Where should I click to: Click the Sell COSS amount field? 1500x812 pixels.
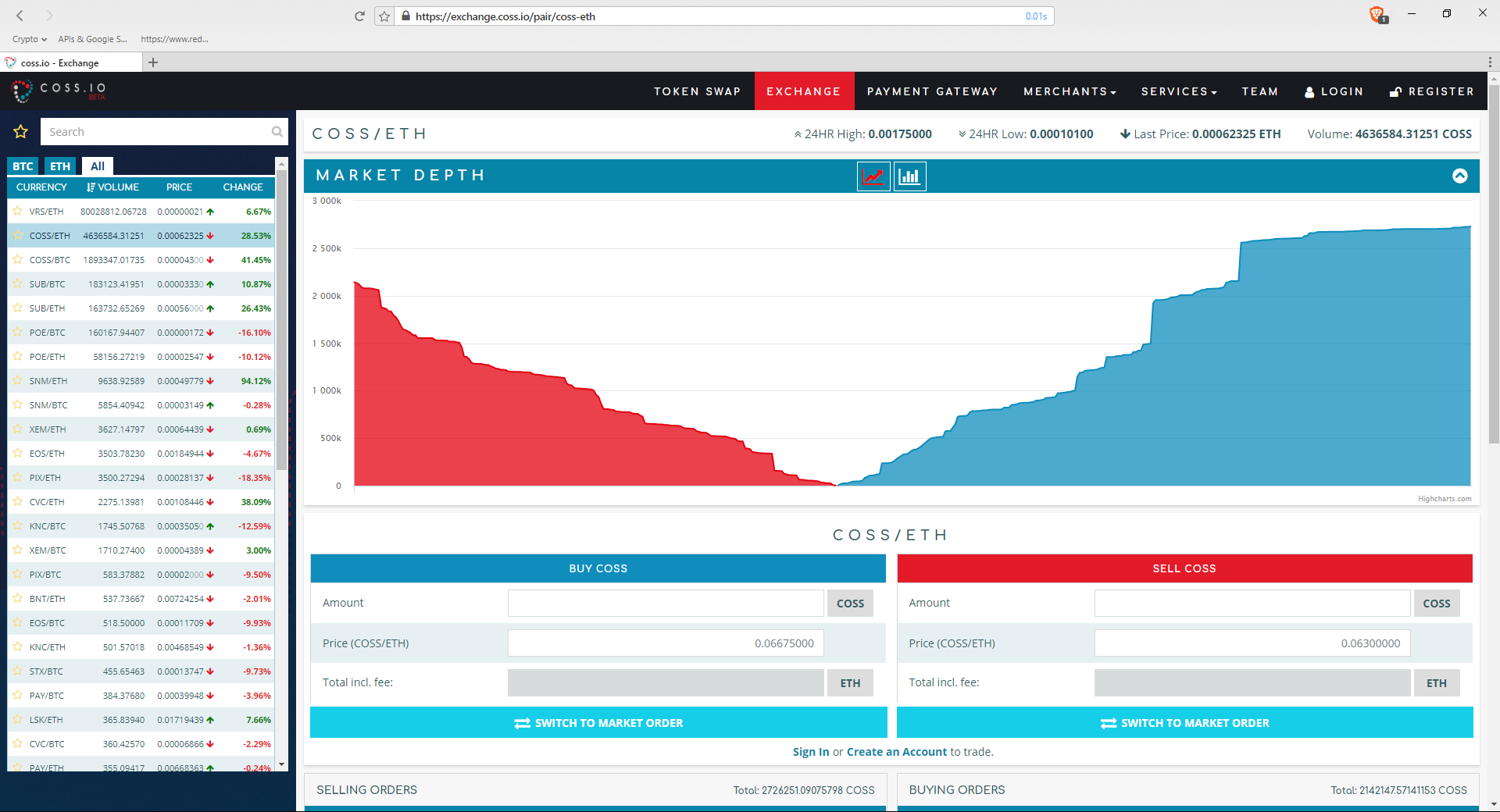point(1252,603)
